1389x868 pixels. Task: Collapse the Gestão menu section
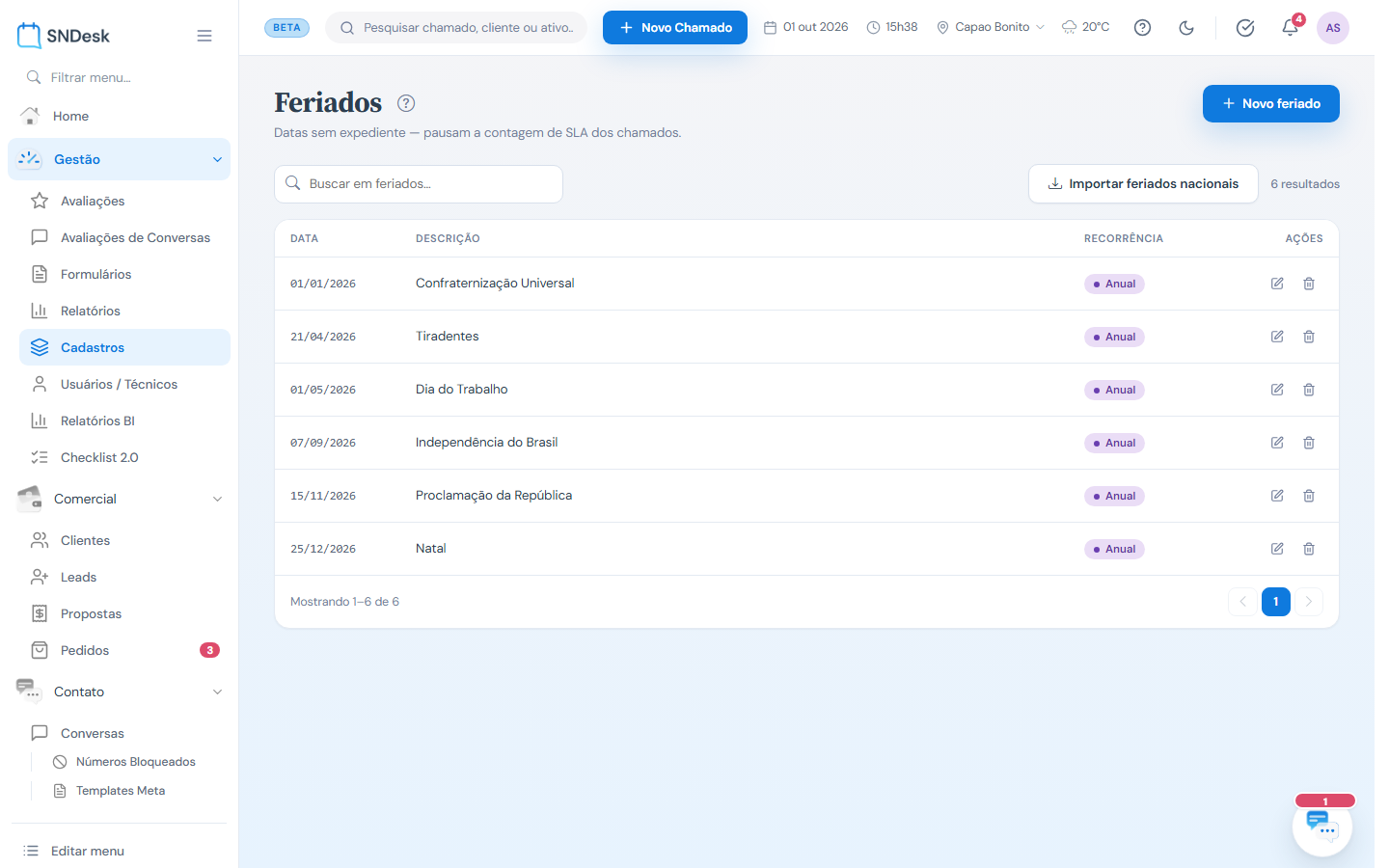[x=120, y=159]
